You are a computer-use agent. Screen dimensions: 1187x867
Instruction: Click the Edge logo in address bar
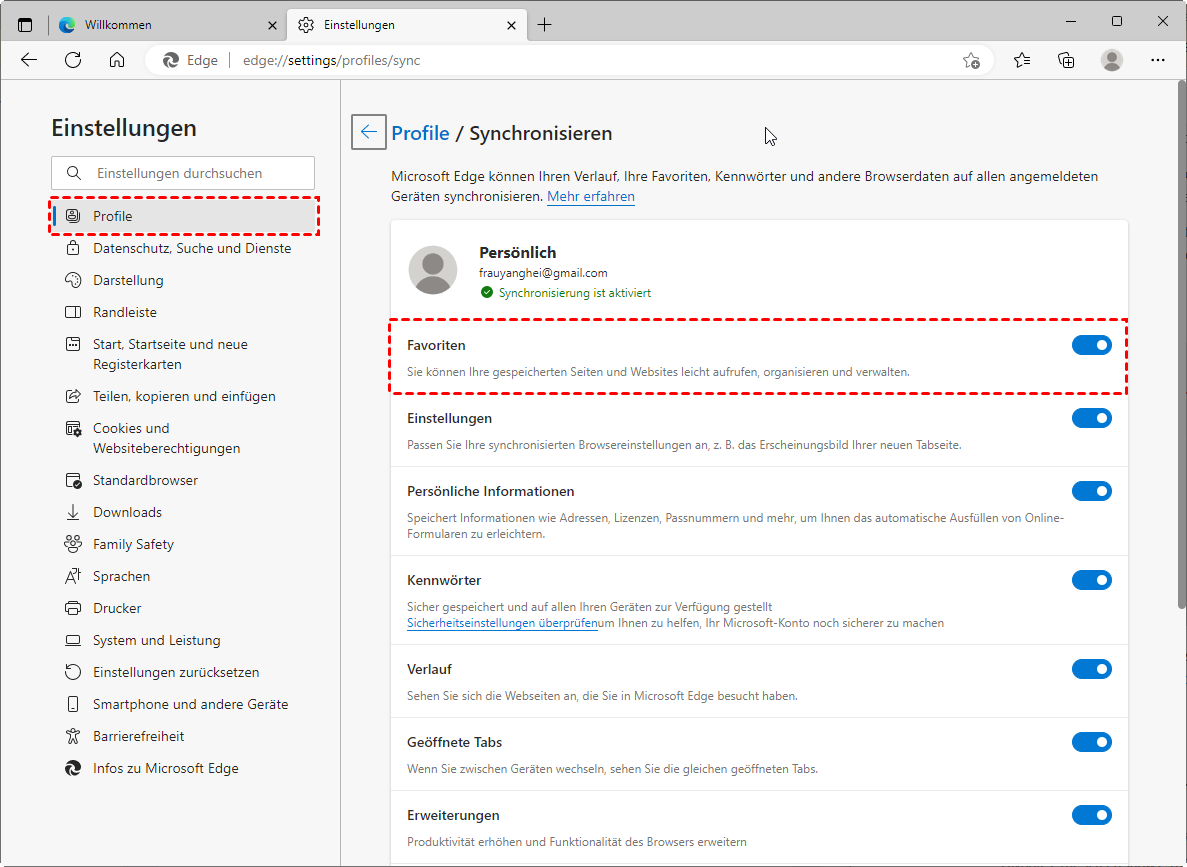pos(172,61)
